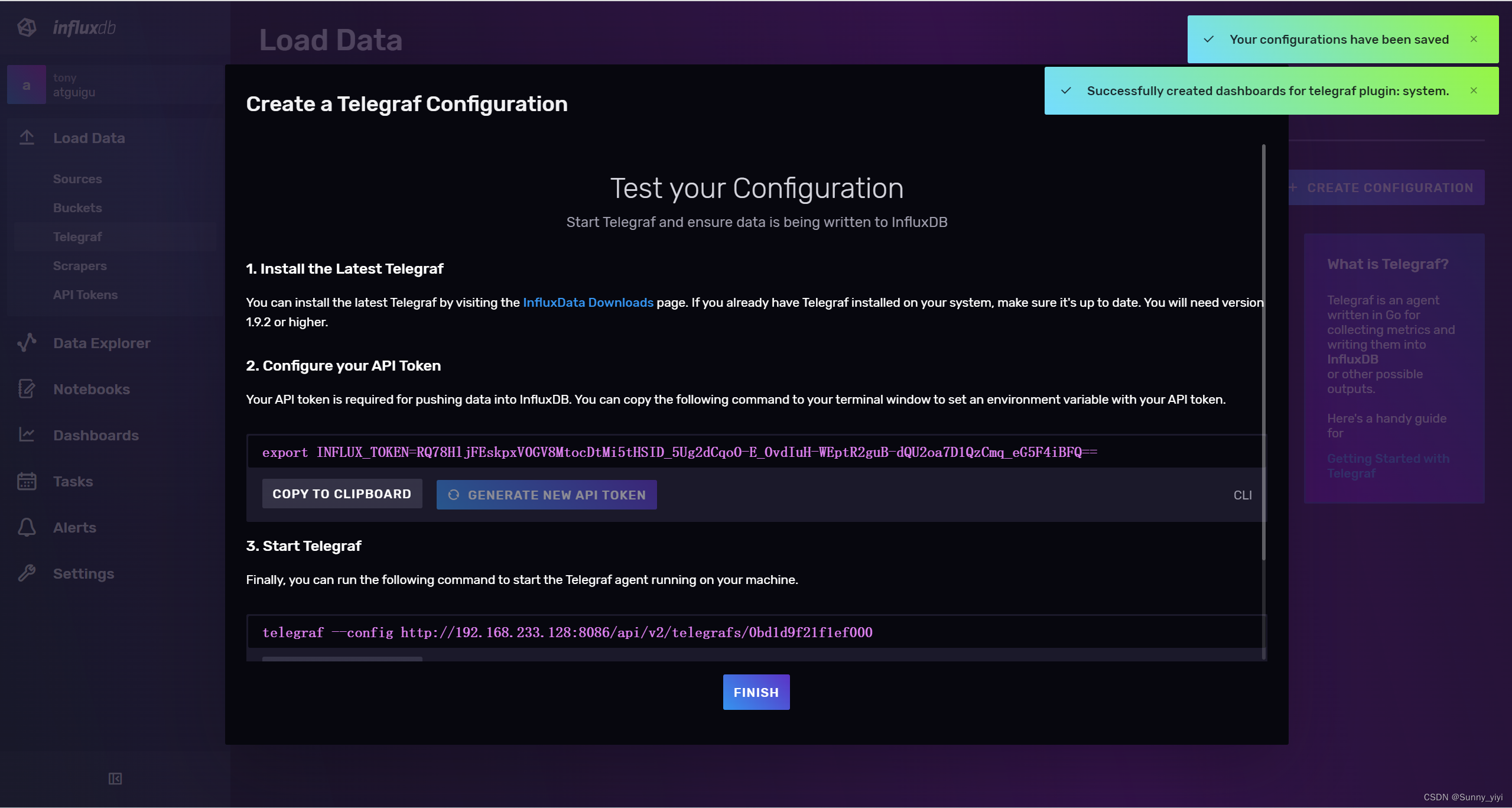Screen dimensions: 1512x808
Task: Open the API Tokens submenu item
Action: pos(85,294)
